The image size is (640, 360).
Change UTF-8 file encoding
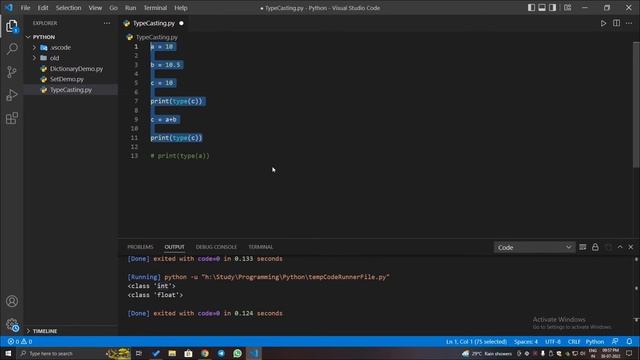[553, 341]
